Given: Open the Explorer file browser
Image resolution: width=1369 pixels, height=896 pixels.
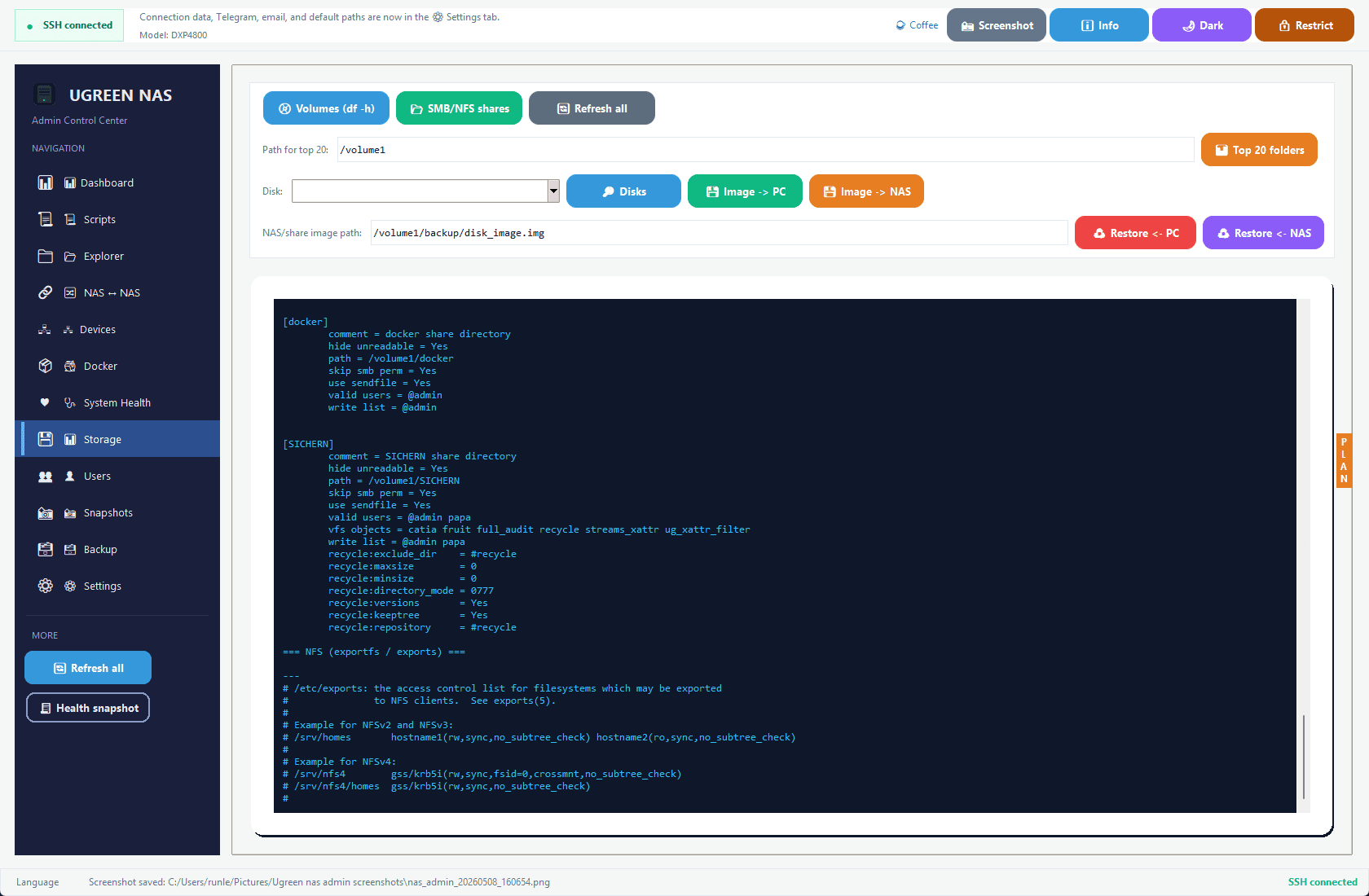Looking at the screenshot, I should [117, 256].
